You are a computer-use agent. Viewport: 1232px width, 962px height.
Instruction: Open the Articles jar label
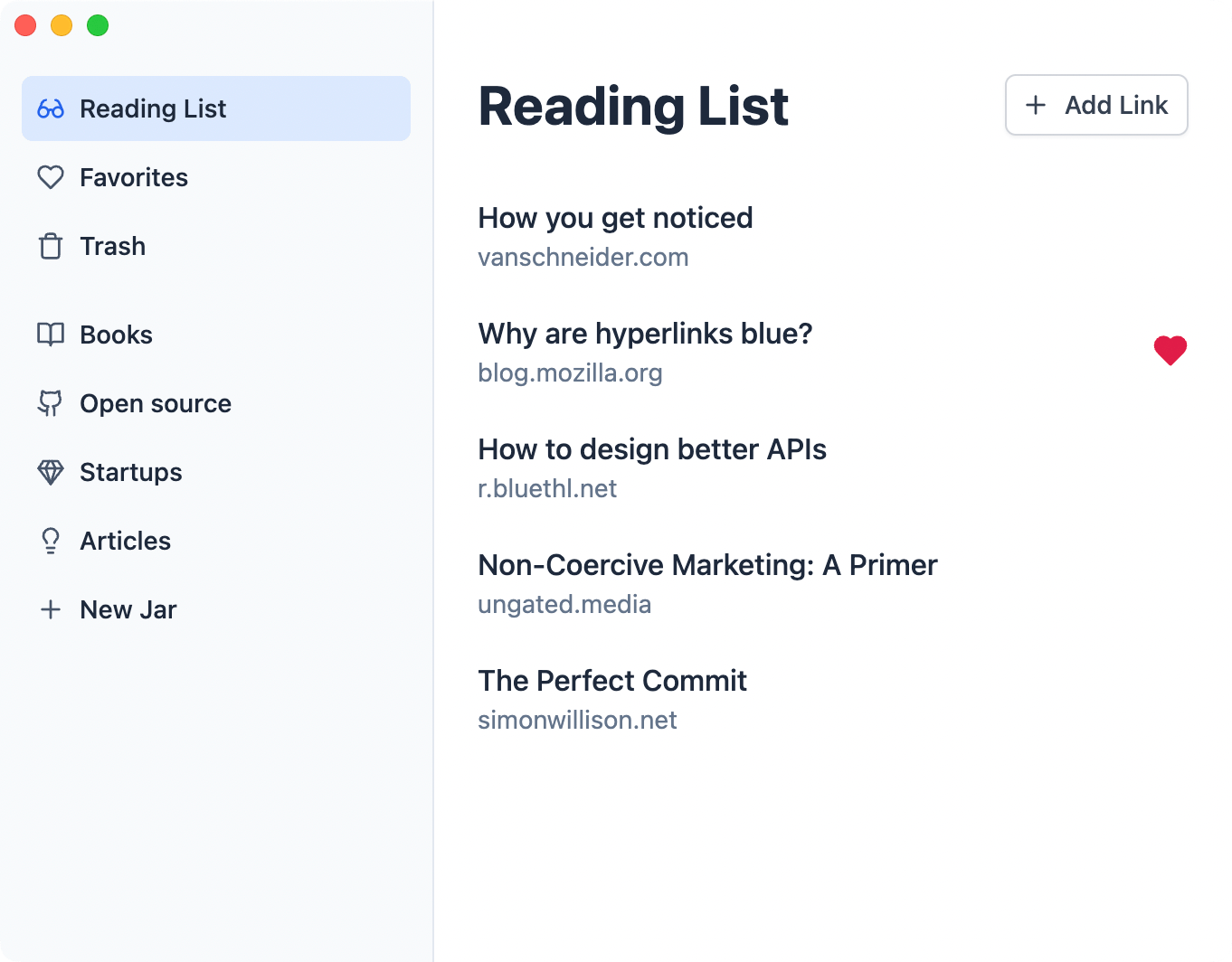[125, 541]
